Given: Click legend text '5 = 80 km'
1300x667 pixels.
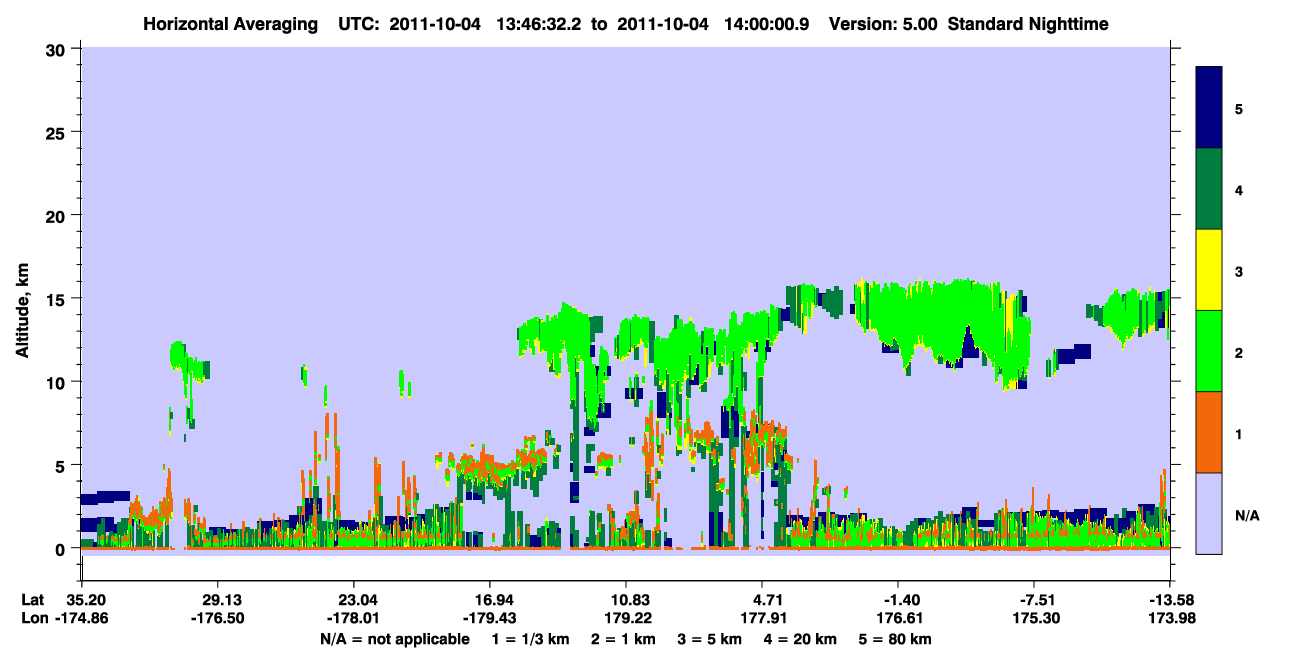Looking at the screenshot, I should [896, 639].
